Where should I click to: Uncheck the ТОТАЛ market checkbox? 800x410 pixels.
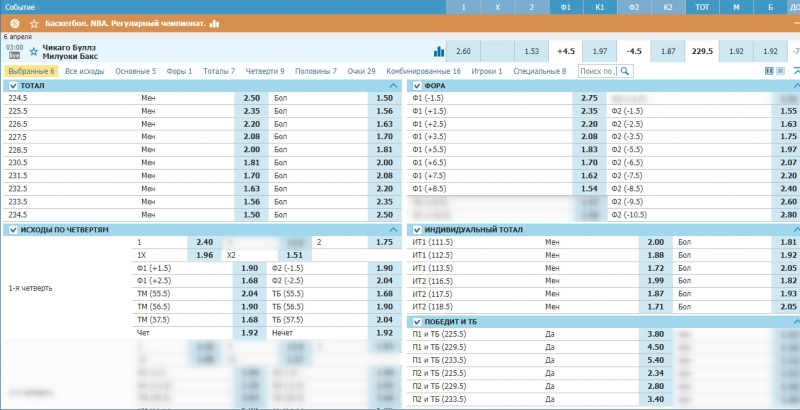coord(13,87)
